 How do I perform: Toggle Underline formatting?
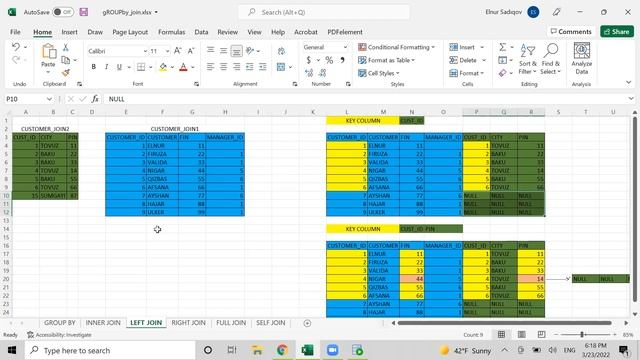pos(119,67)
